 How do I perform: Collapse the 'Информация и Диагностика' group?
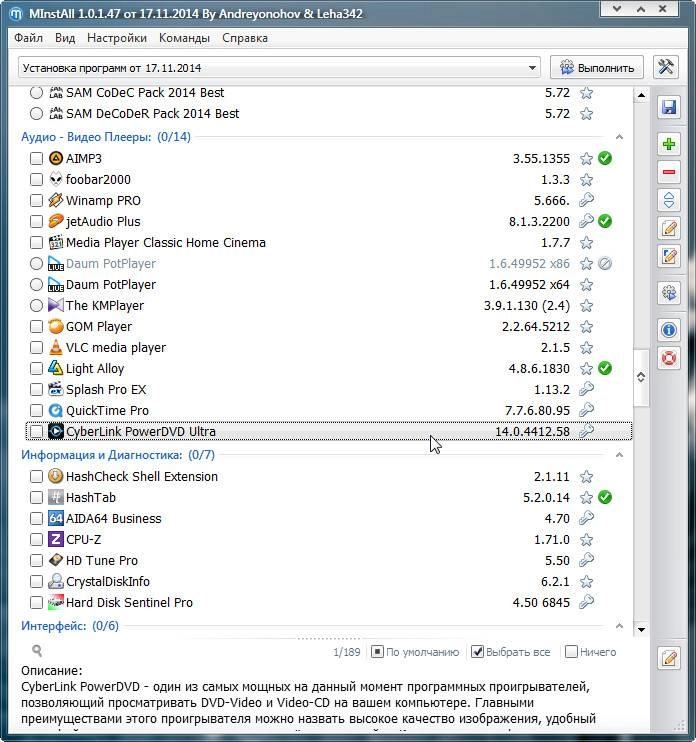619,455
